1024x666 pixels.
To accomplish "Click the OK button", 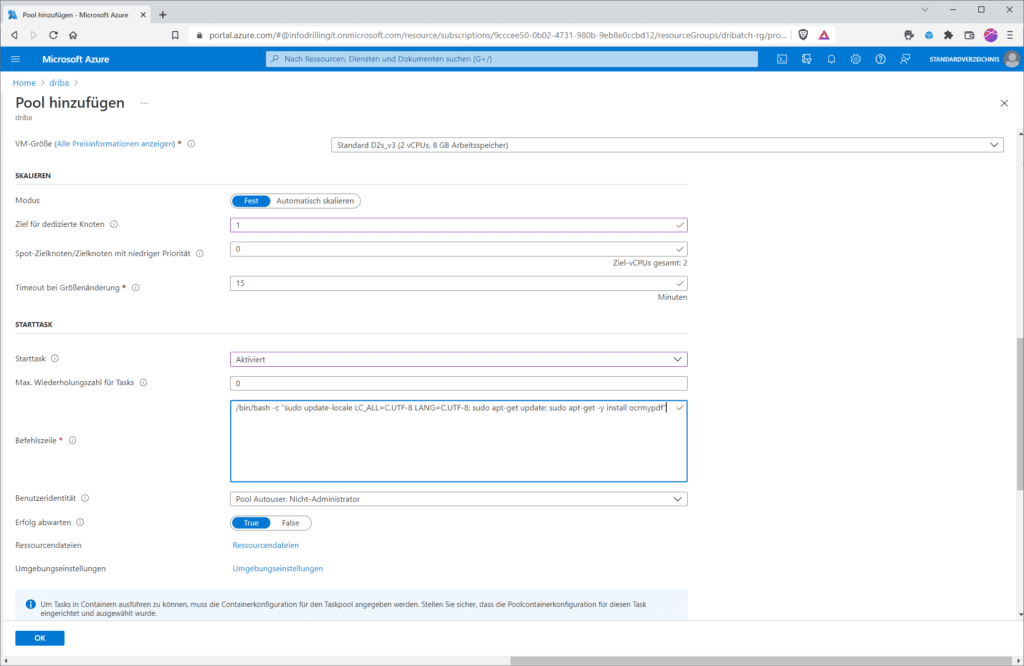I will [40, 638].
